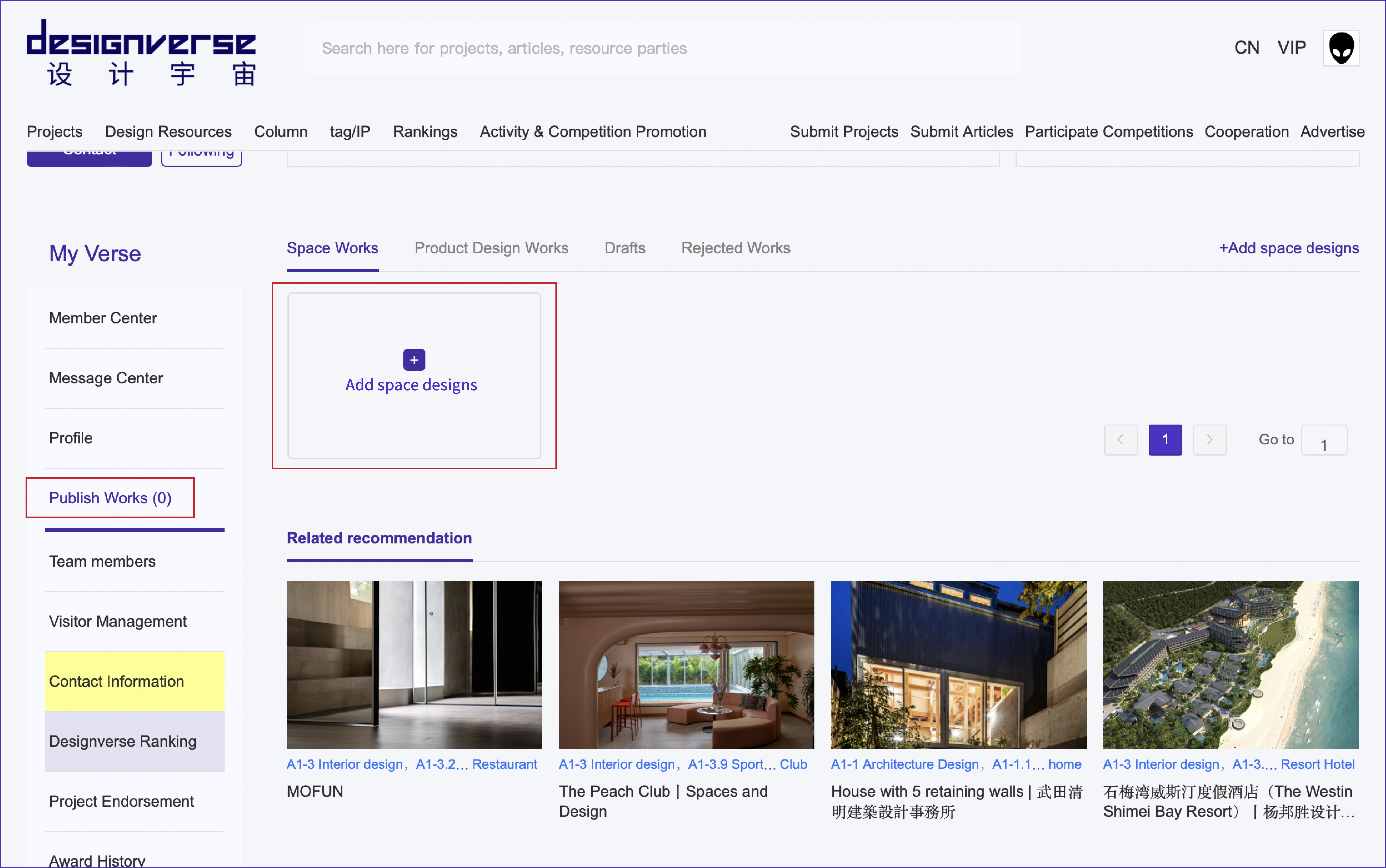The height and width of the screenshot is (868, 1386).
Task: Open the VIP page link
Action: coord(1291,48)
